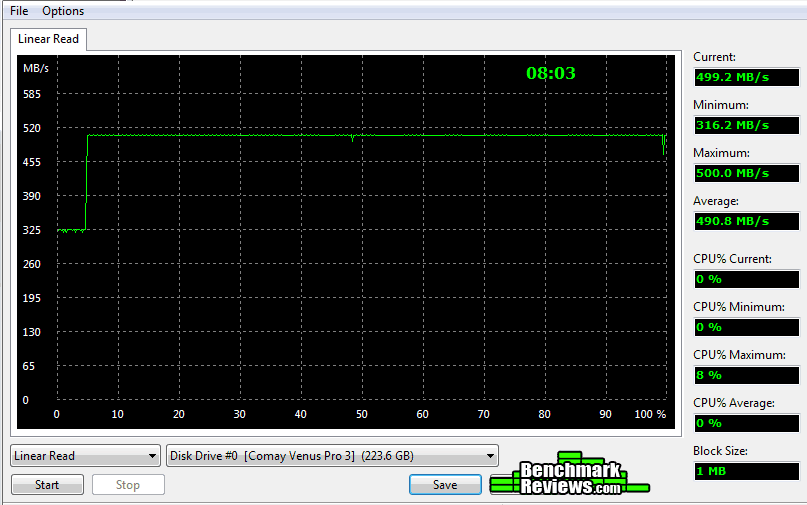
Task: Click the CPU% Minimum 0 % field
Action: pyautogui.click(x=746, y=327)
